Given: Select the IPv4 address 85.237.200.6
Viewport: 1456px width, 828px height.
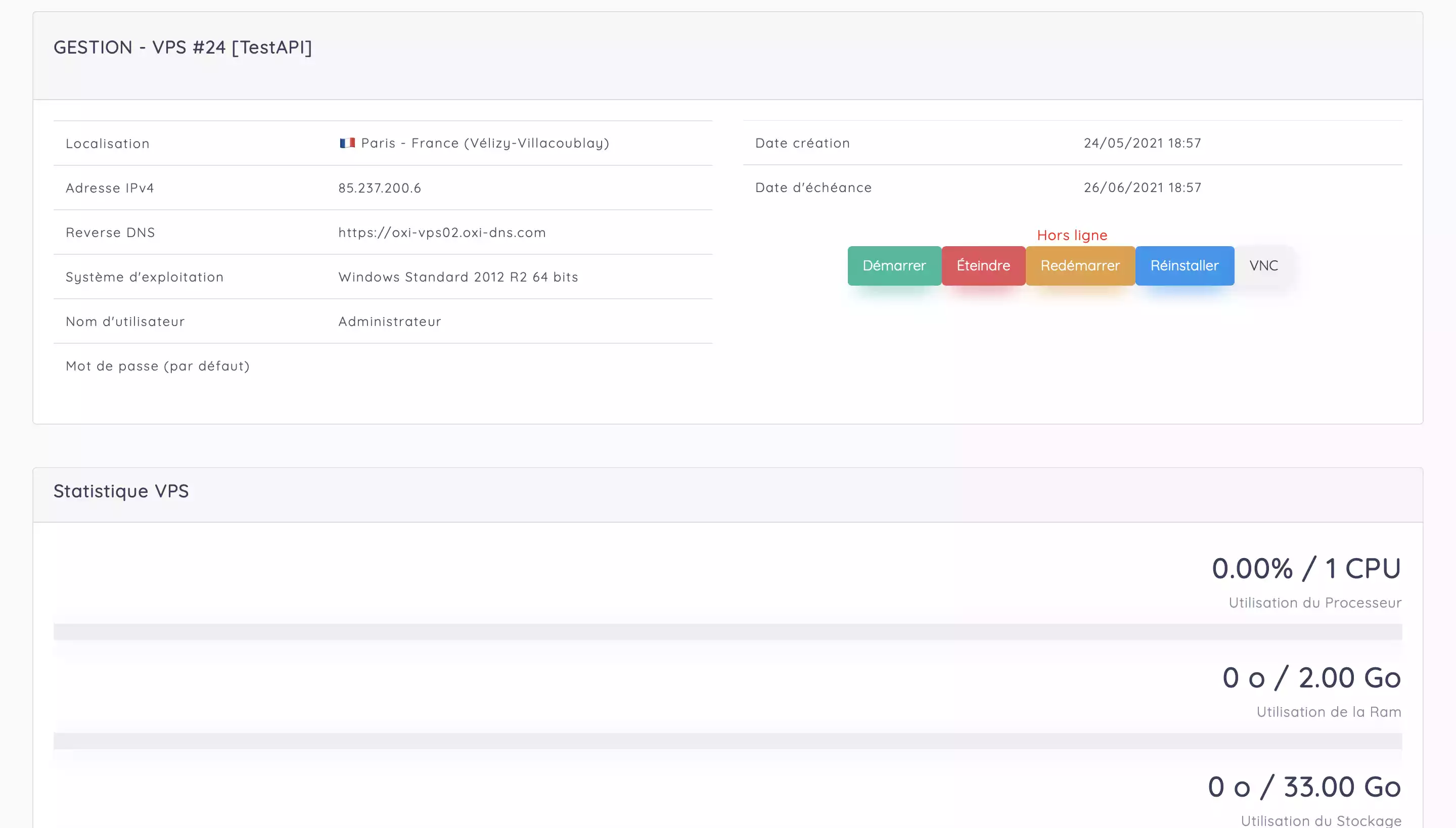Looking at the screenshot, I should click(379, 188).
